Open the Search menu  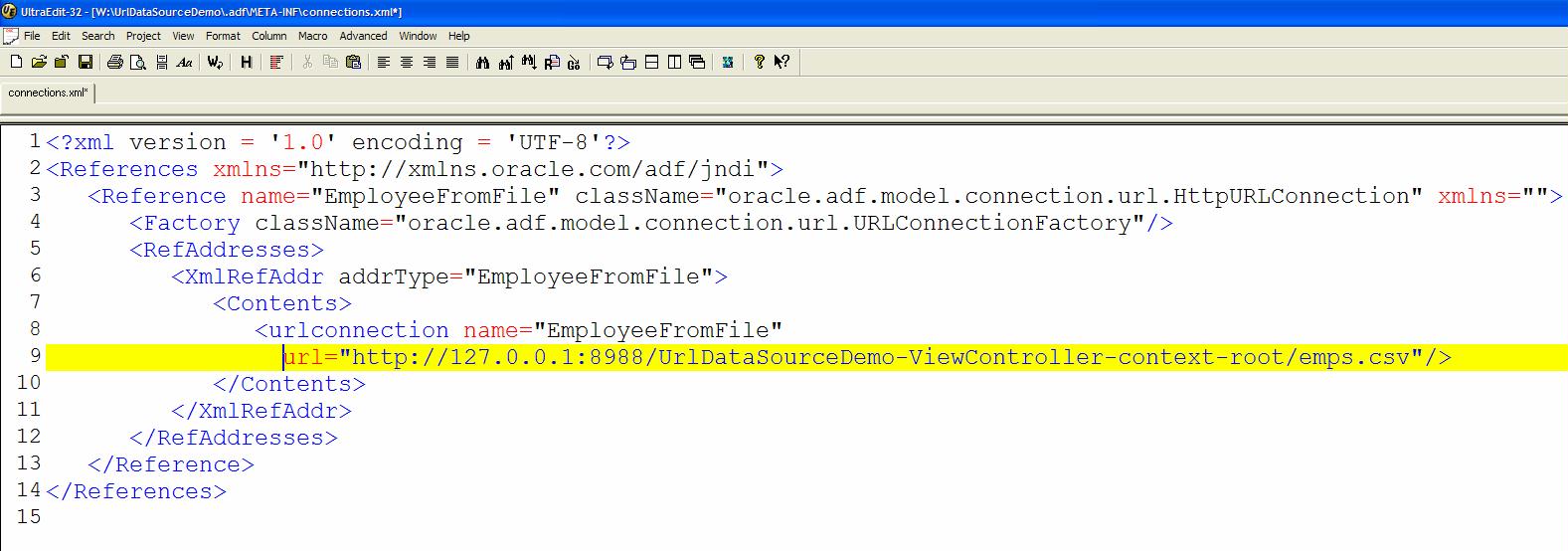(x=97, y=36)
